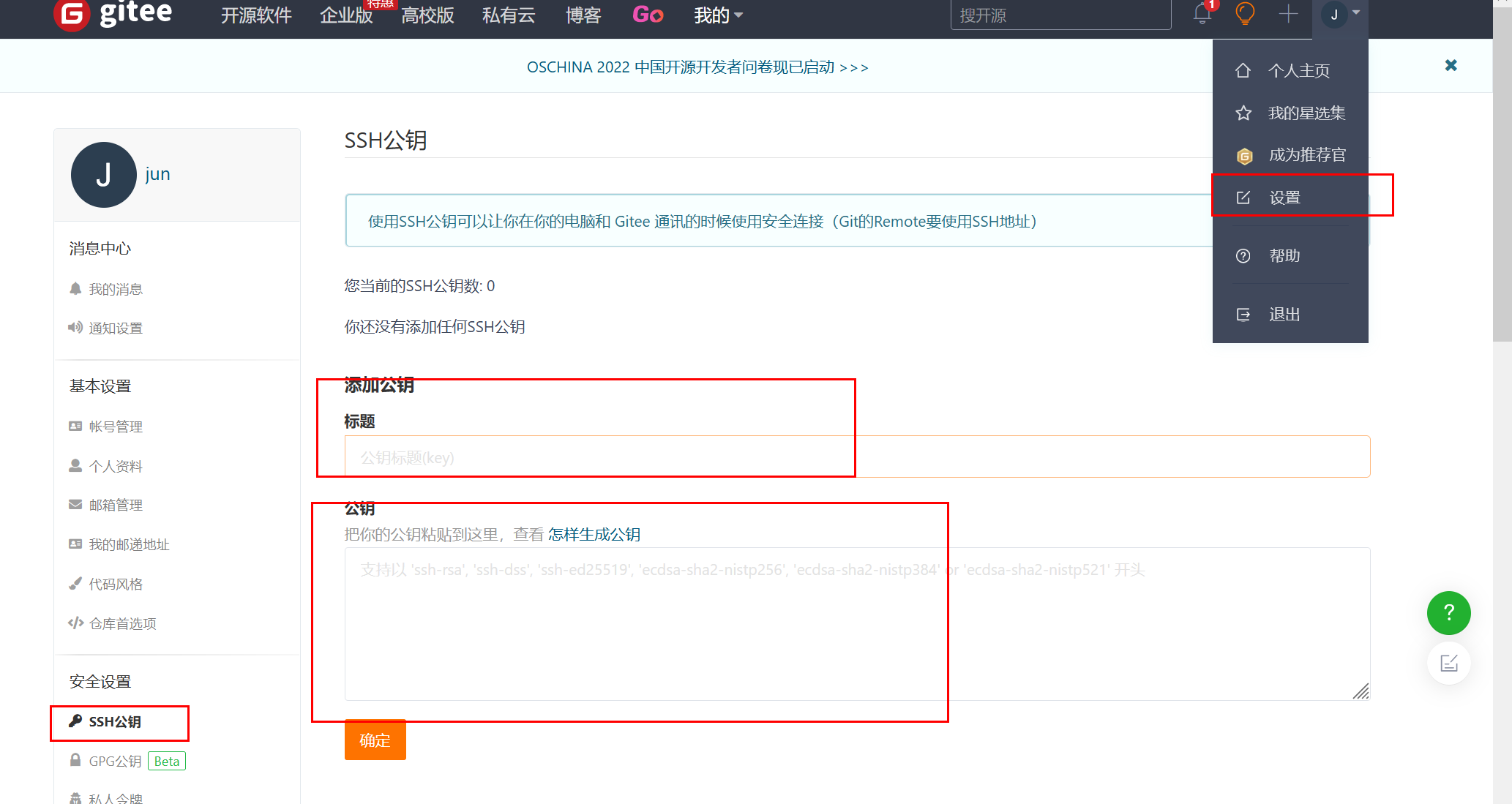Open 邮箱管理 in the sidebar

tap(116, 506)
